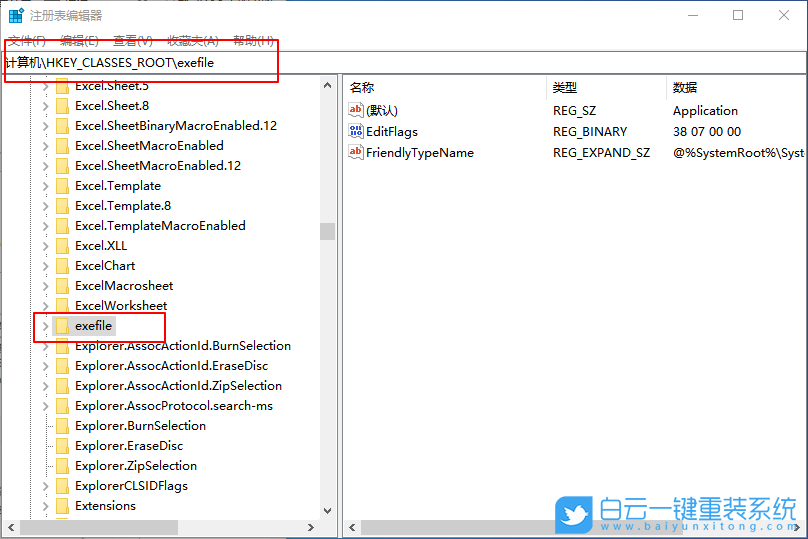
Task: Click the Registry Editor app icon in title bar
Action: click(x=16, y=15)
